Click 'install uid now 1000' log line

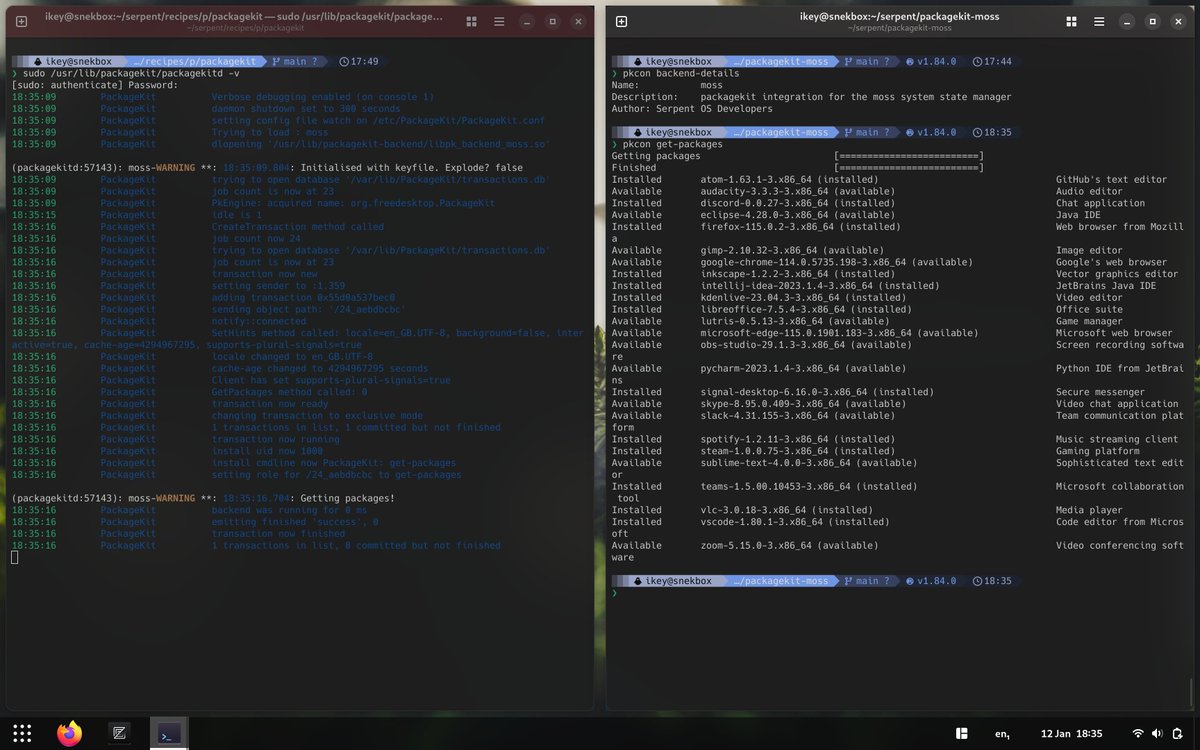(x=167, y=451)
